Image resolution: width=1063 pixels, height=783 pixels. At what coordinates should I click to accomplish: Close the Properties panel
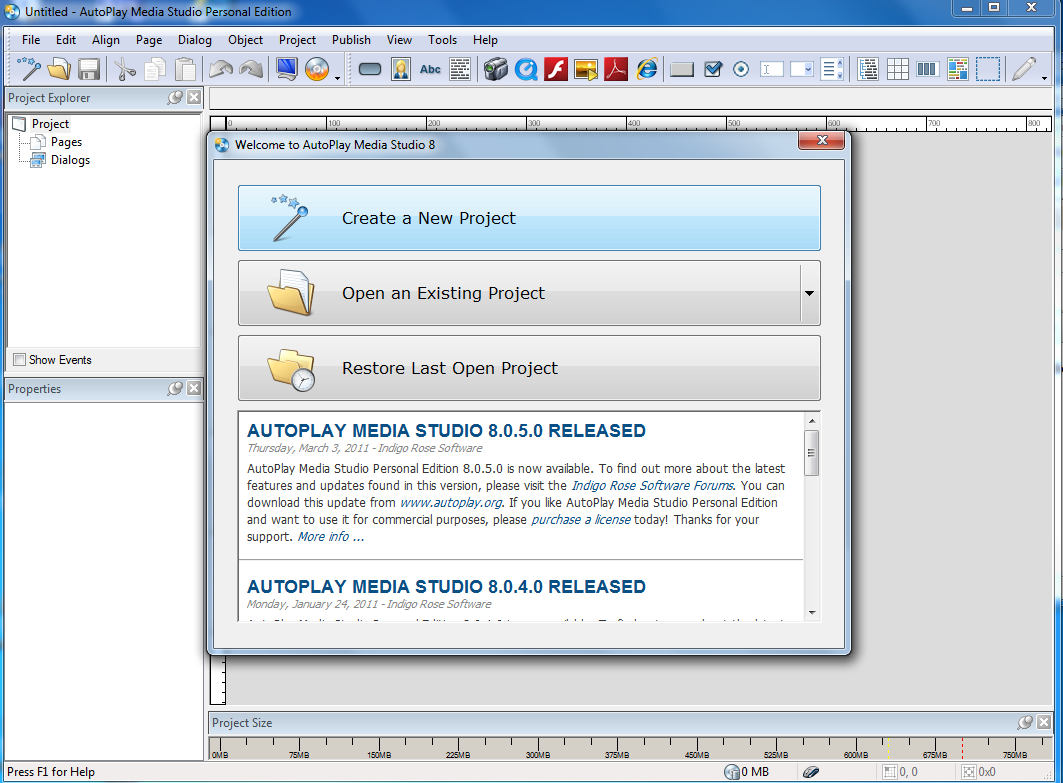(194, 388)
